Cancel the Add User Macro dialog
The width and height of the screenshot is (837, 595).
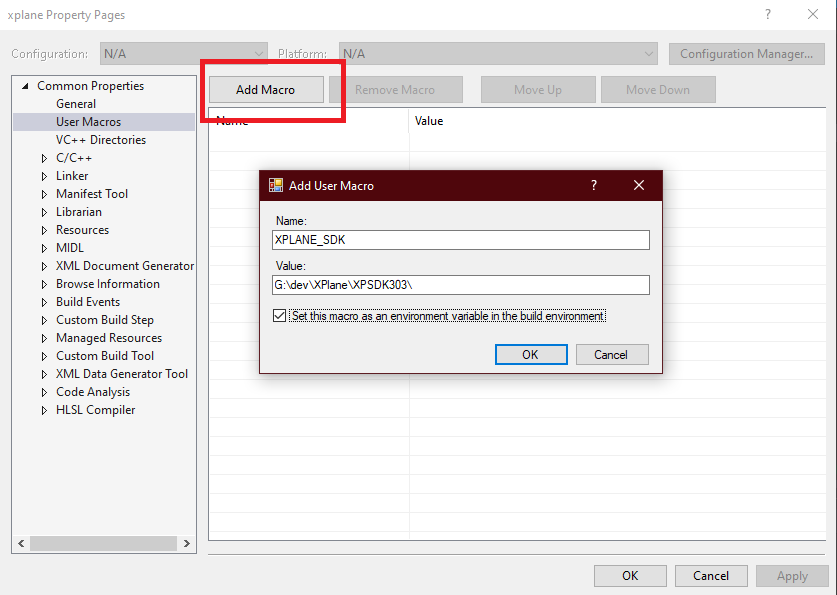611,354
